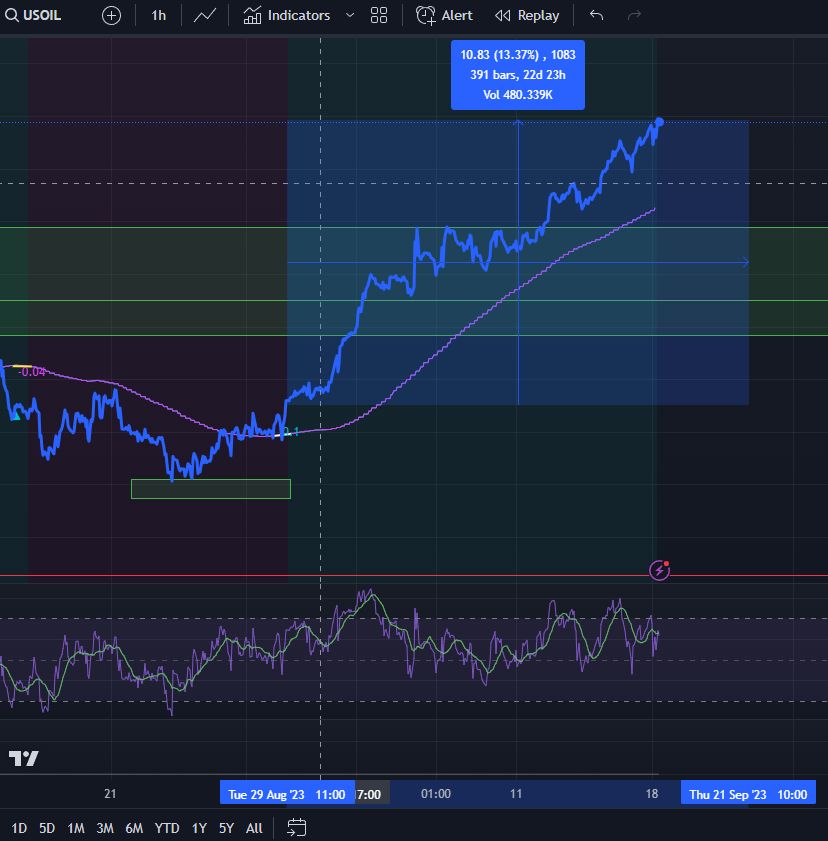Expand the indicators favorites chevron

point(350,16)
